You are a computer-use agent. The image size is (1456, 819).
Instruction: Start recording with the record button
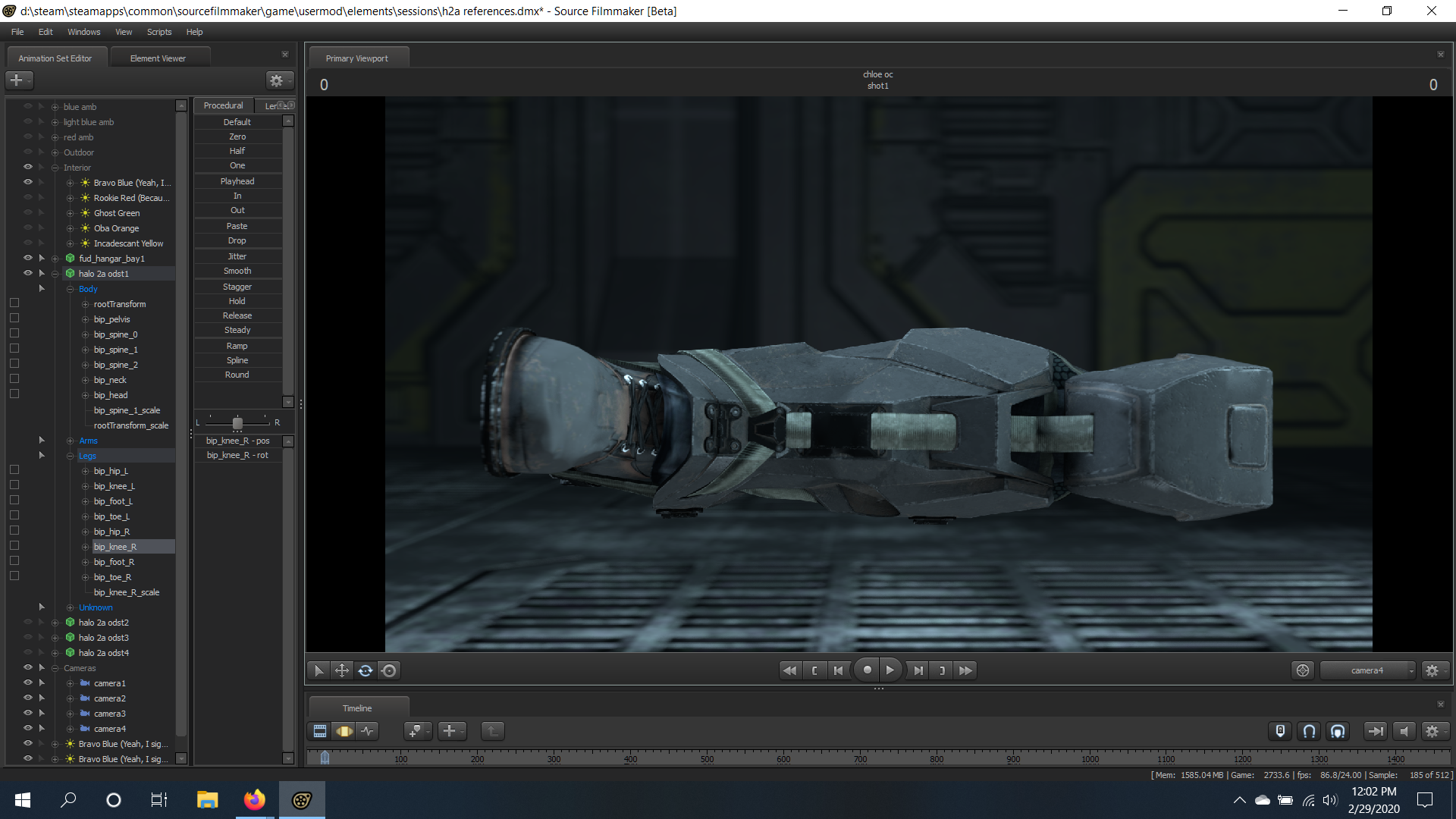[x=867, y=670]
